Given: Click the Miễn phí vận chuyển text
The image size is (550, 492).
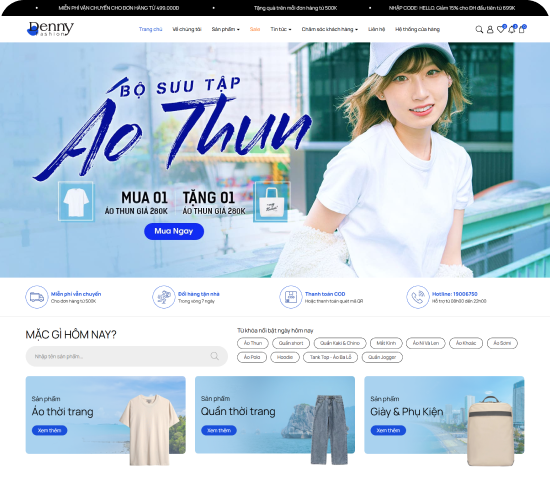Looking at the screenshot, I should 76,294.
